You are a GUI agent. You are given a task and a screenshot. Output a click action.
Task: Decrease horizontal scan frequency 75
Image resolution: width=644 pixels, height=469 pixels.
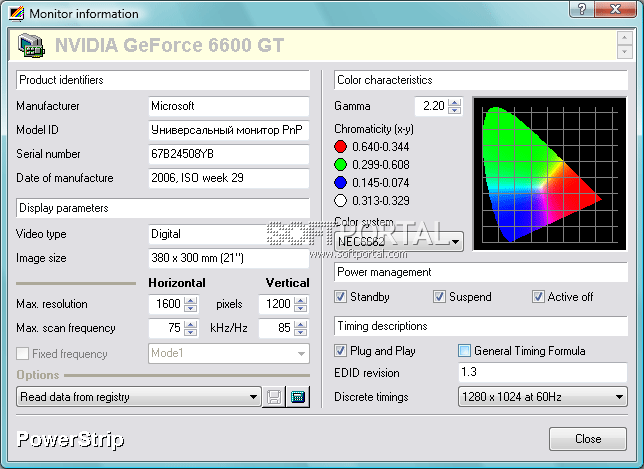click(190, 332)
